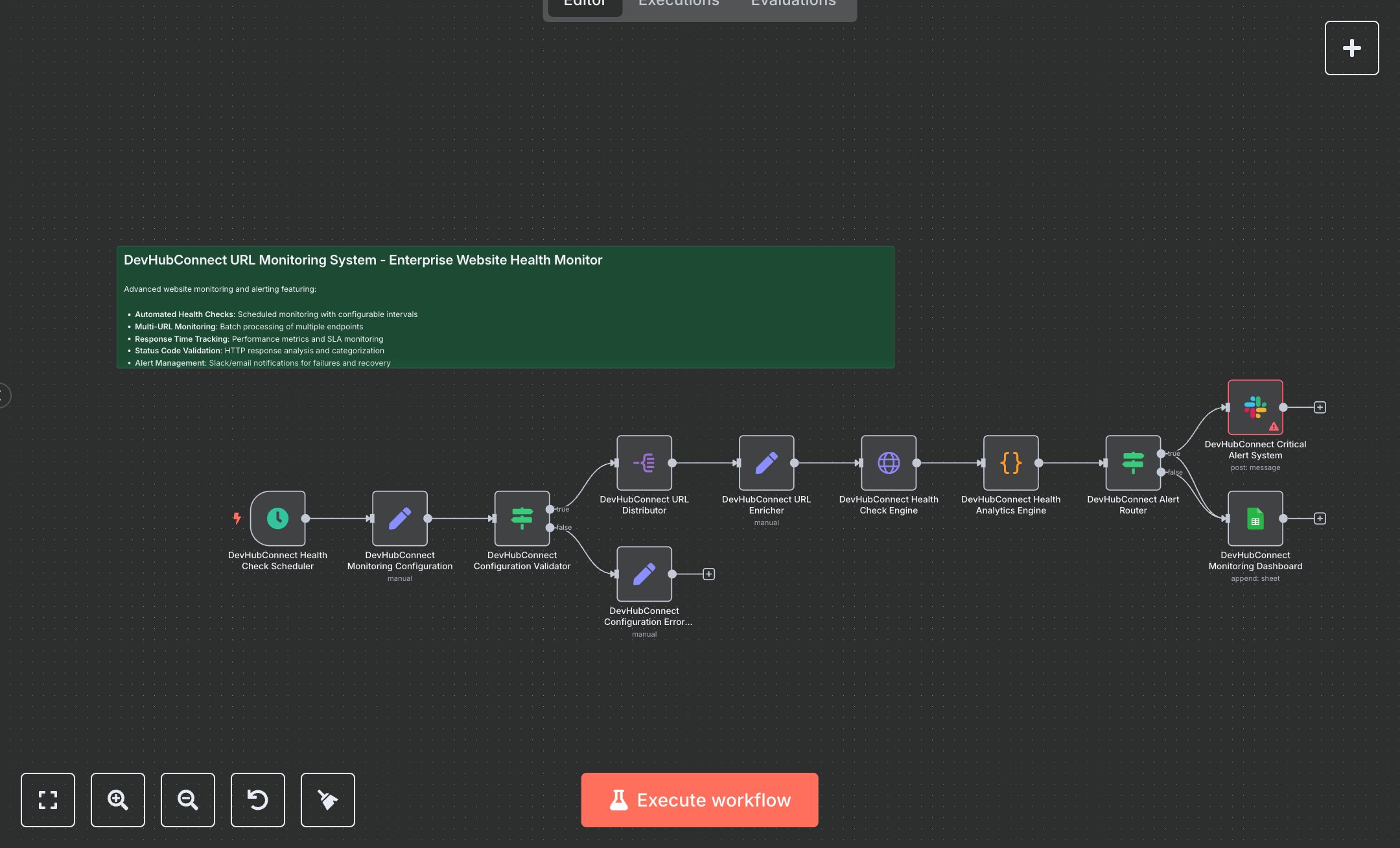Select the DevHubConnect Monitoring Configuration pencil node
The height and width of the screenshot is (848, 1400).
(x=399, y=519)
